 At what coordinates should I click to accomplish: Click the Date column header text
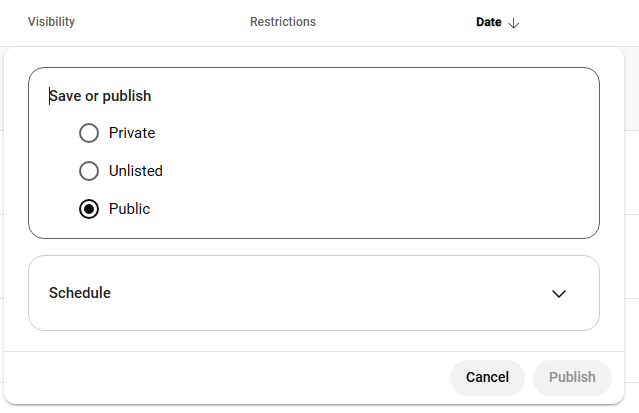(x=489, y=22)
